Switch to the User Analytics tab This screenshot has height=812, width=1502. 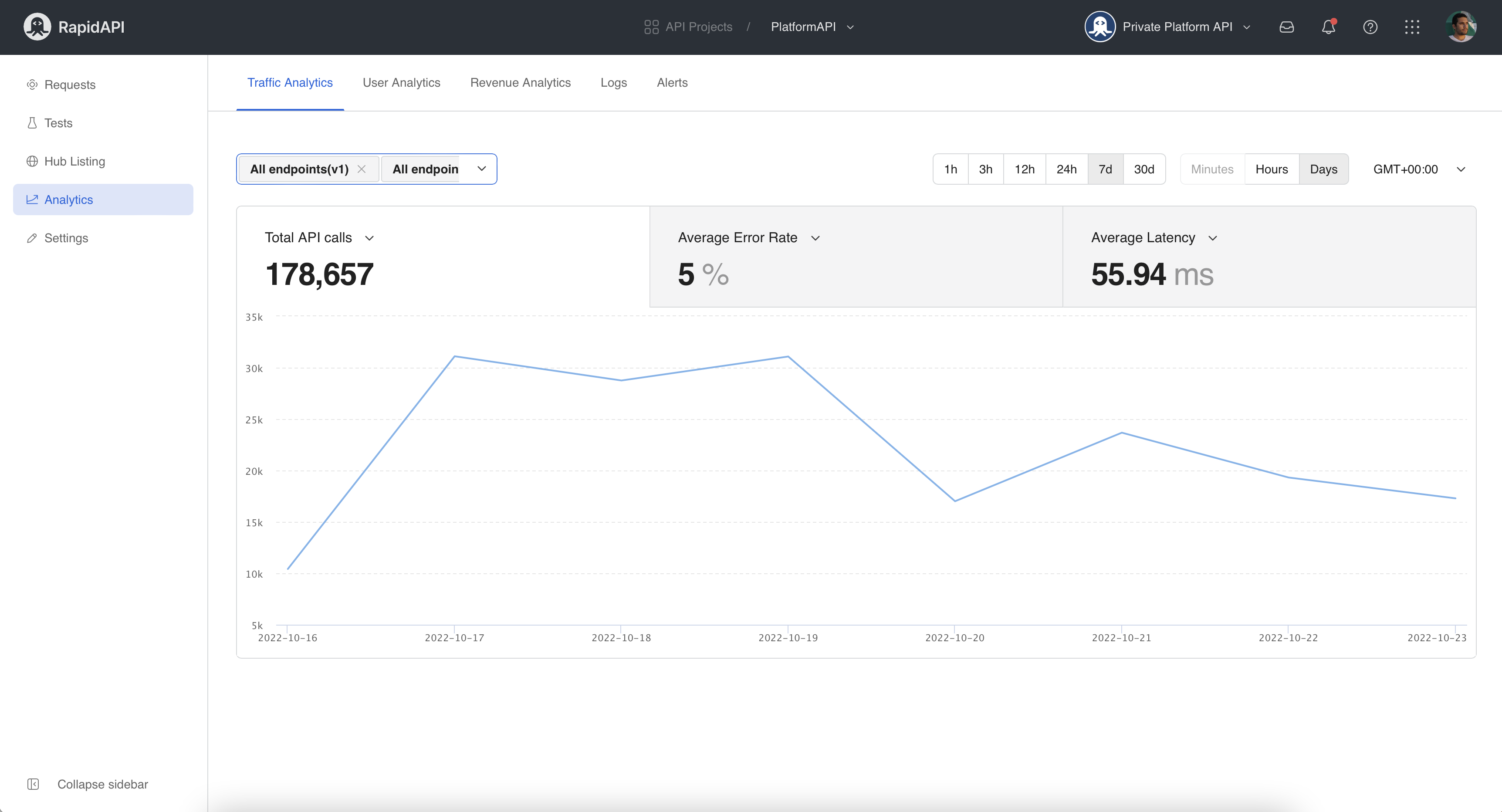tap(401, 83)
